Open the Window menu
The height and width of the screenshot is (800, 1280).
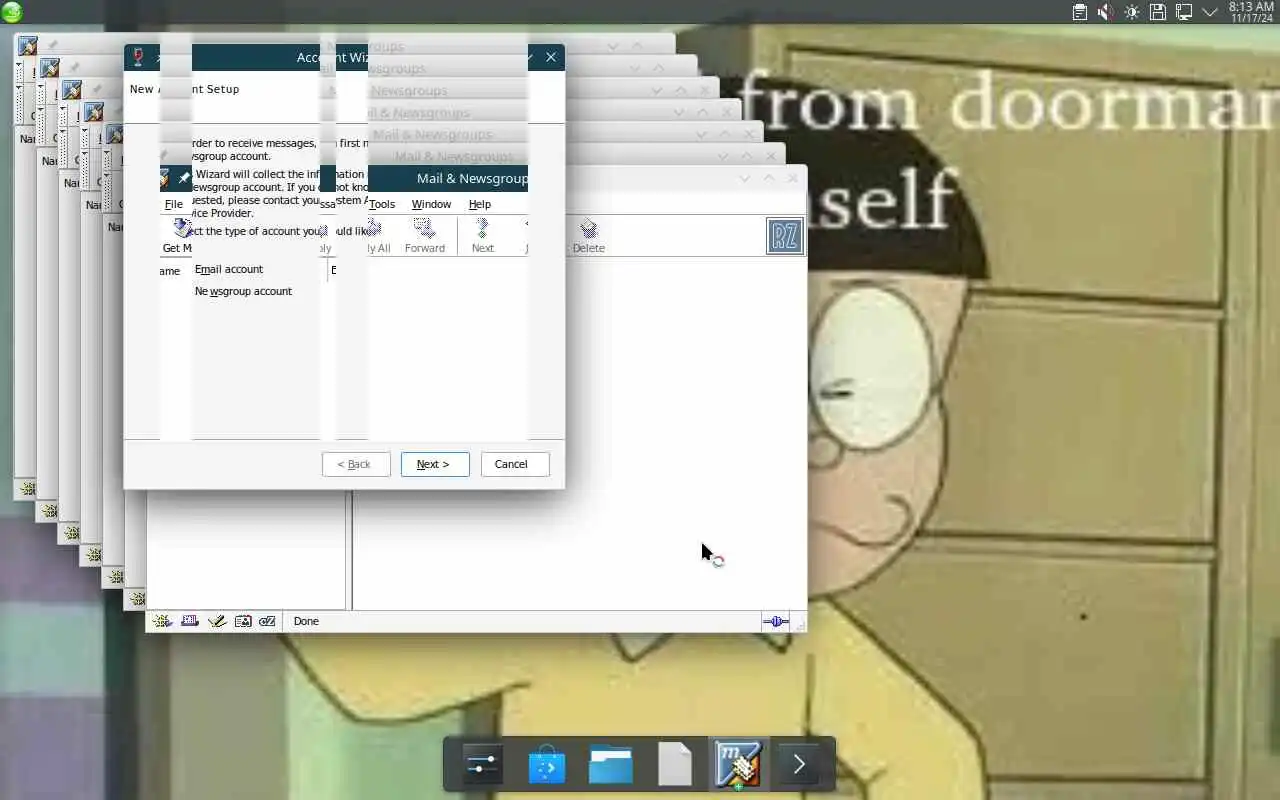(431, 204)
